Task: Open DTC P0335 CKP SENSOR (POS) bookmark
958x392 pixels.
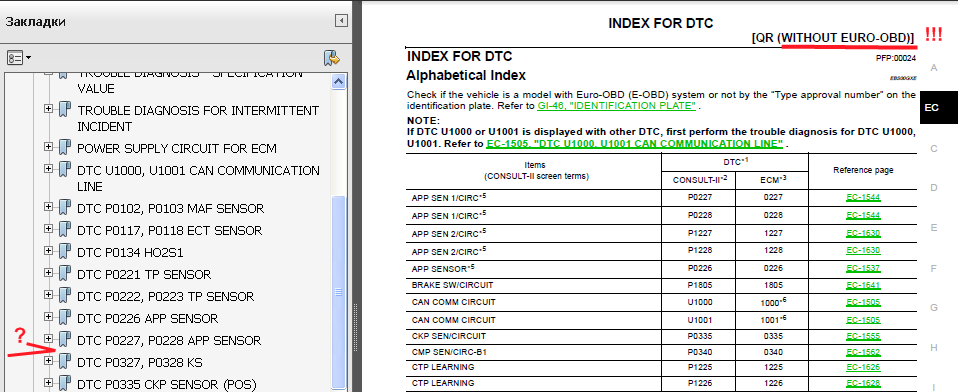Action: point(167,385)
